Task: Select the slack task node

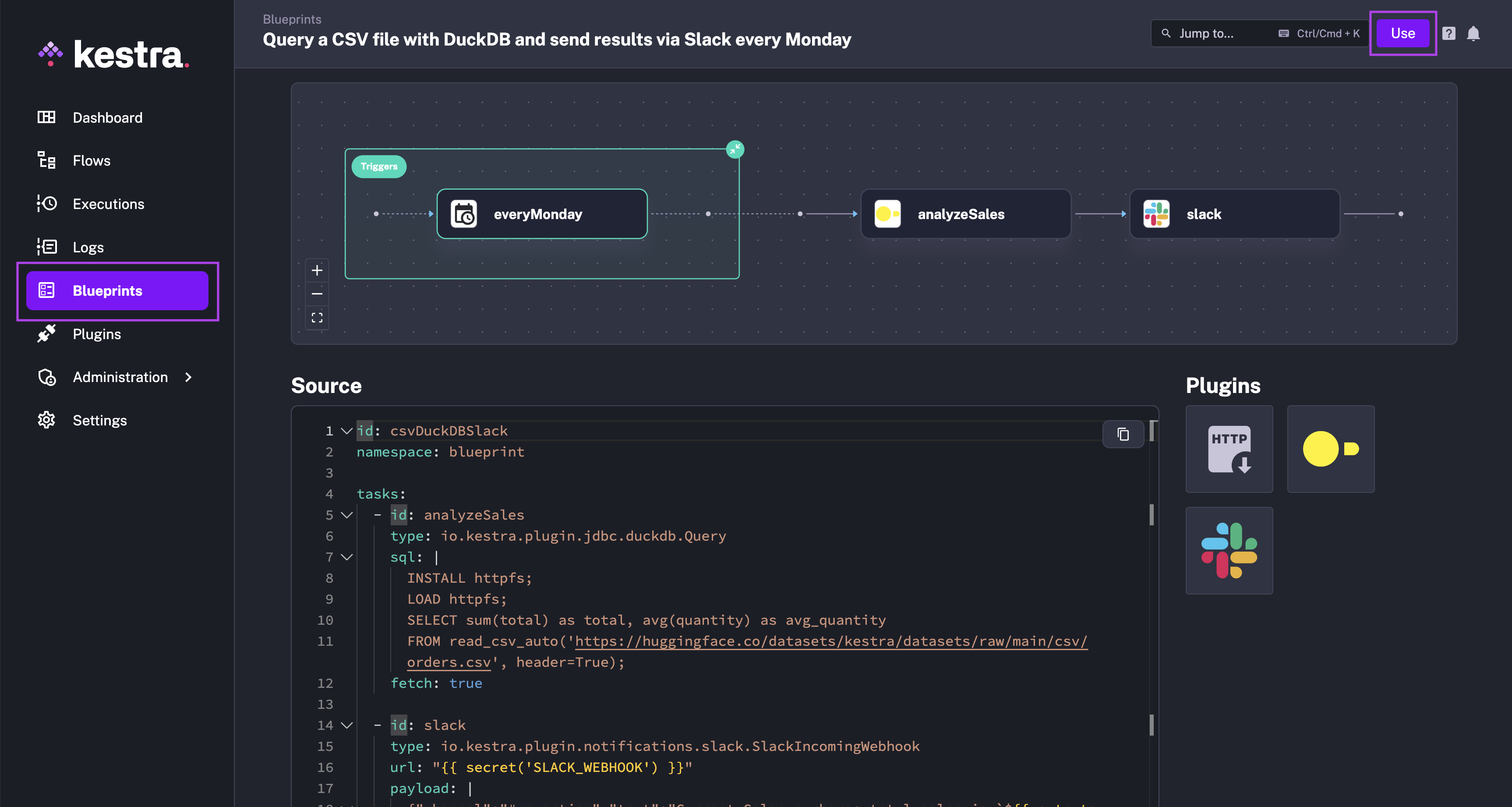Action: point(1234,214)
